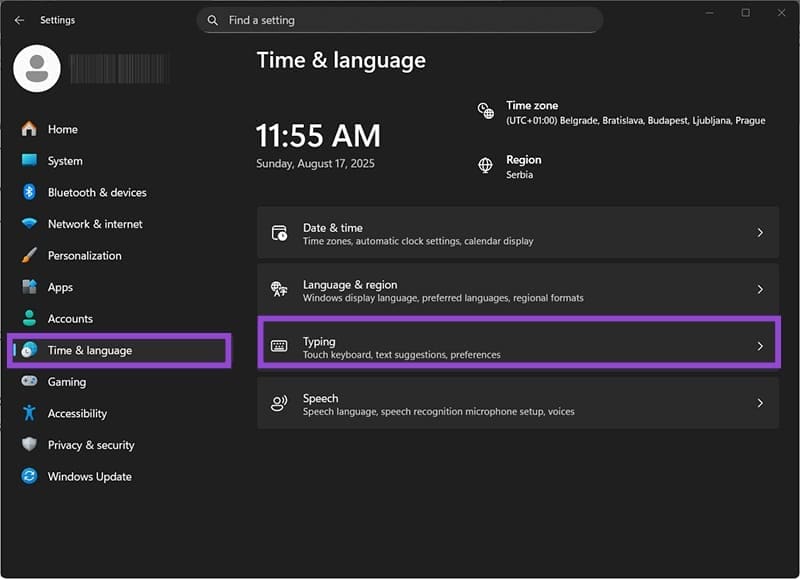Open the System settings entry
The image size is (800, 579).
[x=119, y=161]
